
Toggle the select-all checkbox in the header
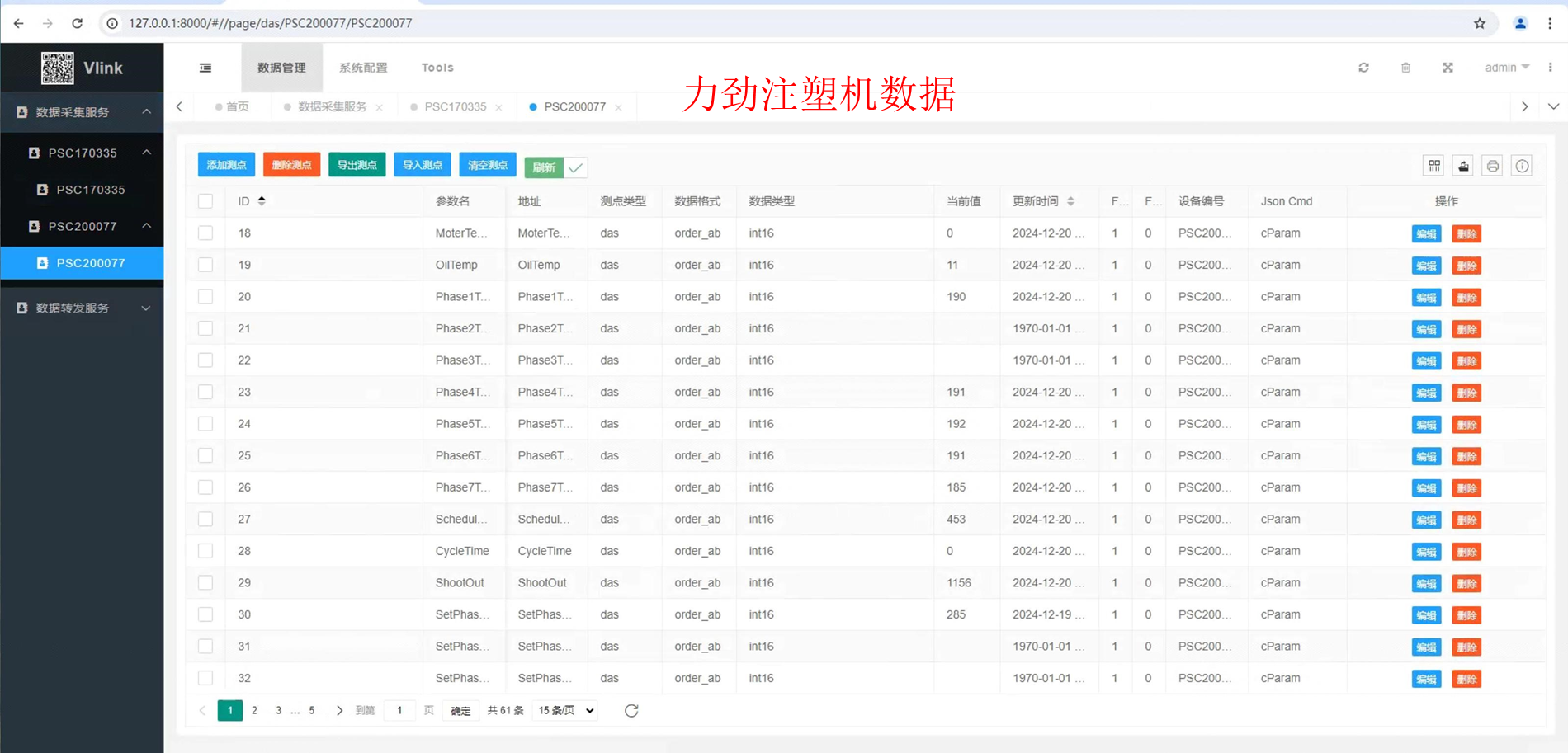tap(205, 200)
